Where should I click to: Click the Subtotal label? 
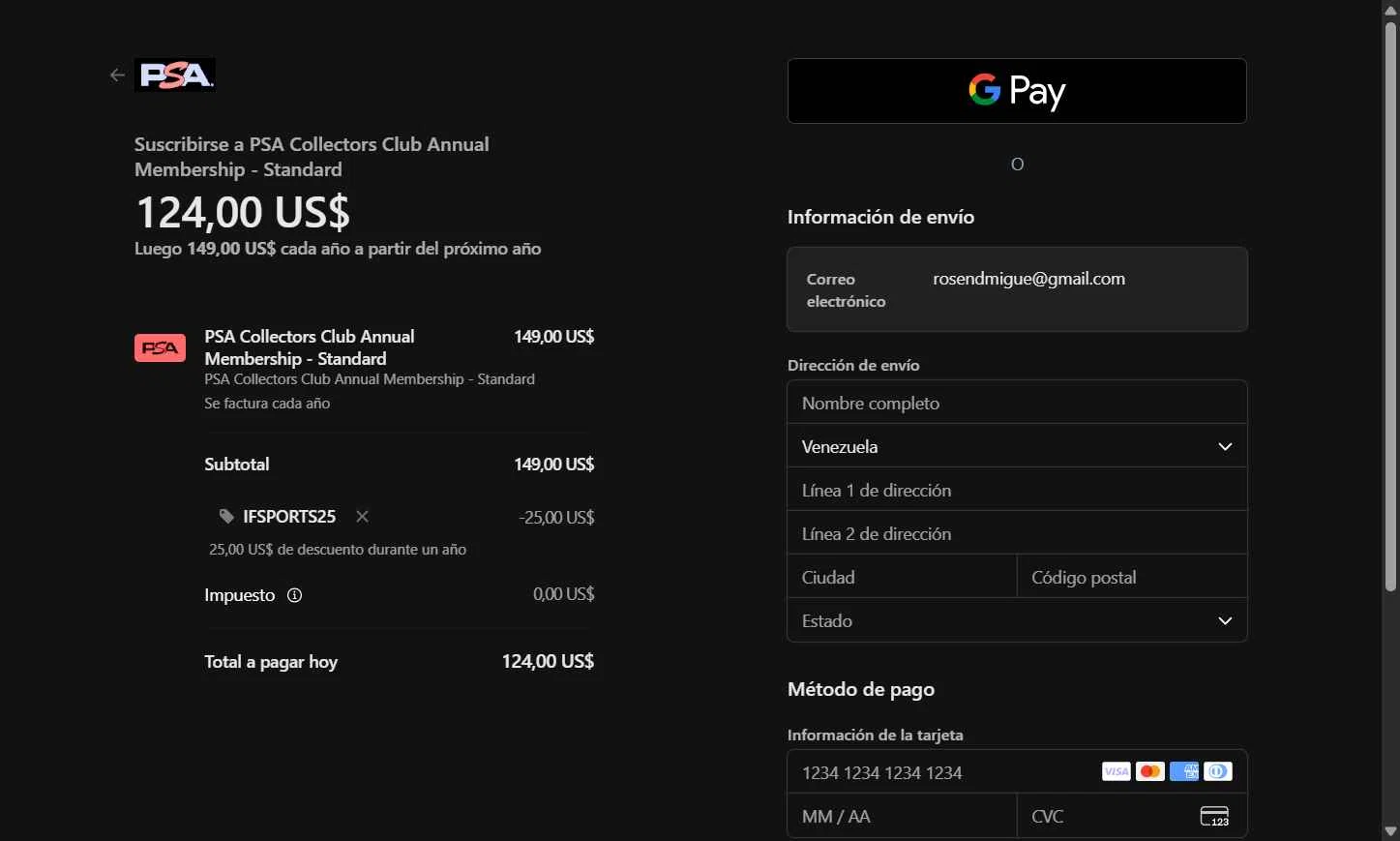click(237, 465)
